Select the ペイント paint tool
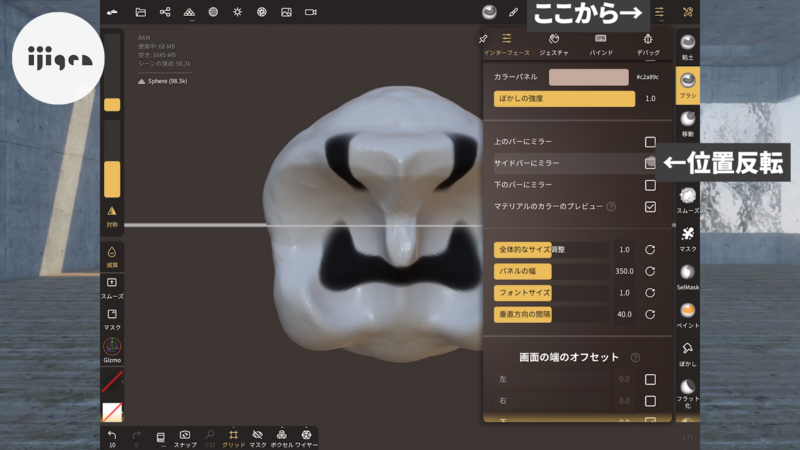This screenshot has width=800, height=450. (688, 315)
